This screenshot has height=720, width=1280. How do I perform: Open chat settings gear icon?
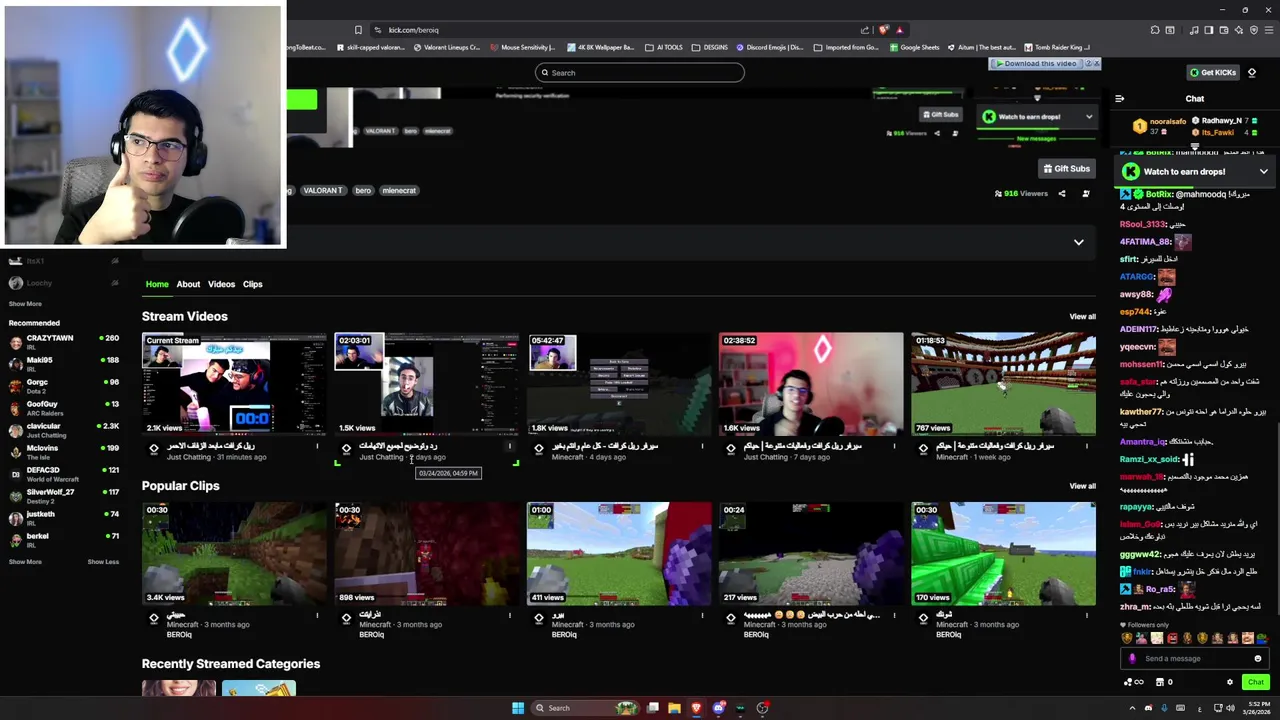pyautogui.click(x=1230, y=683)
